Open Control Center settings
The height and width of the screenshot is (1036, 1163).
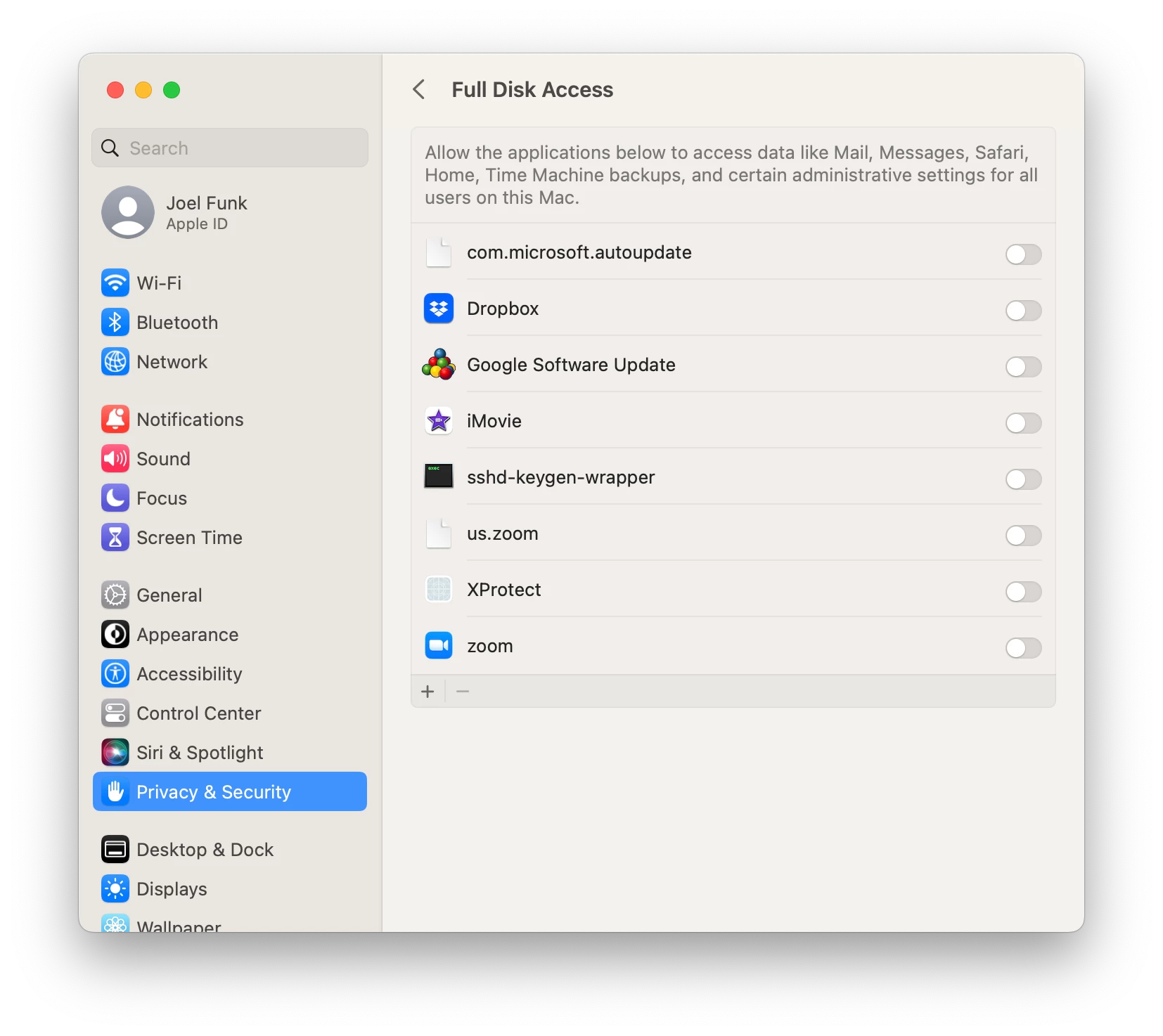click(230, 713)
